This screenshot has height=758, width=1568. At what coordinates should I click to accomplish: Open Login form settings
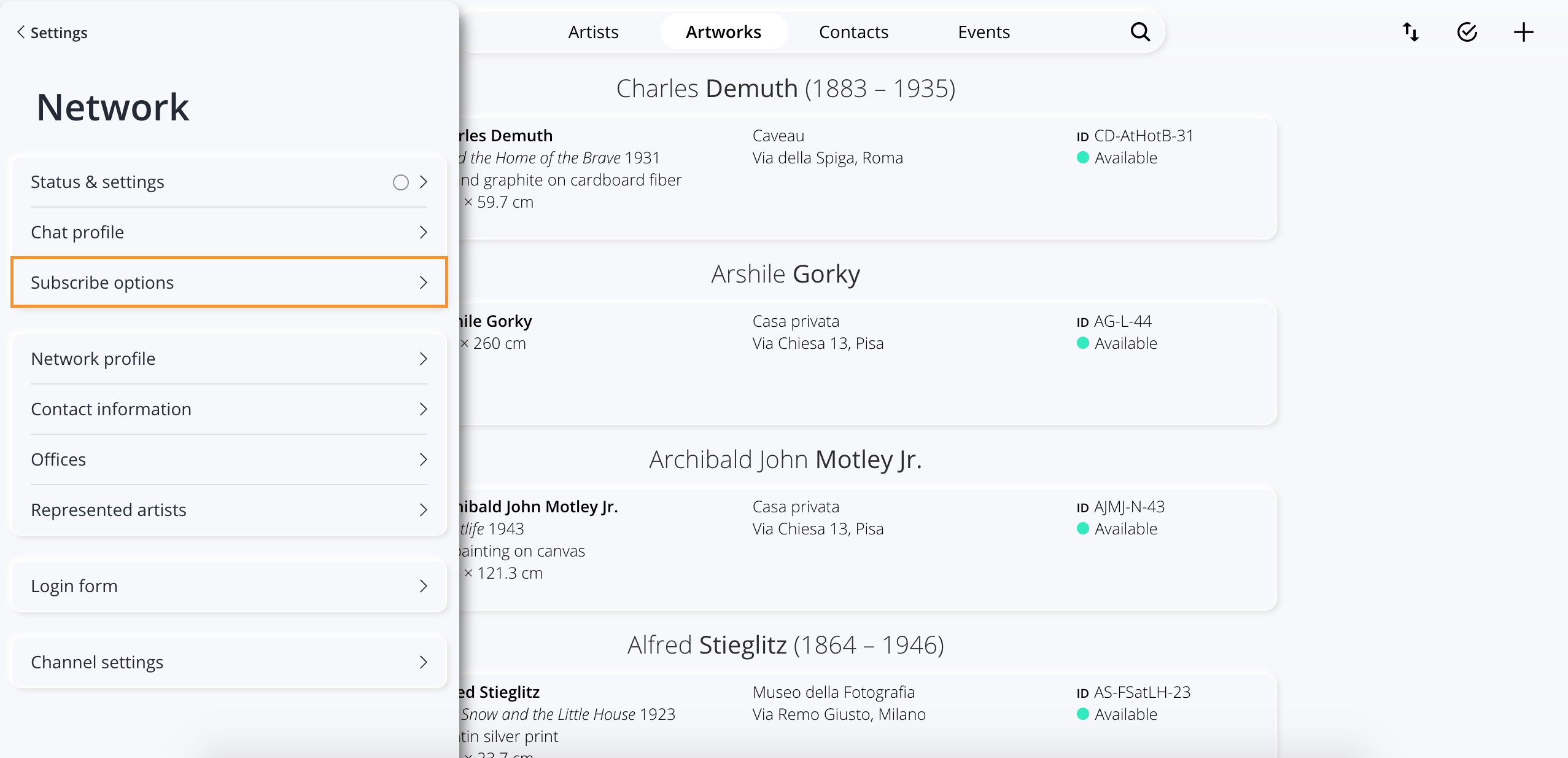coord(229,586)
